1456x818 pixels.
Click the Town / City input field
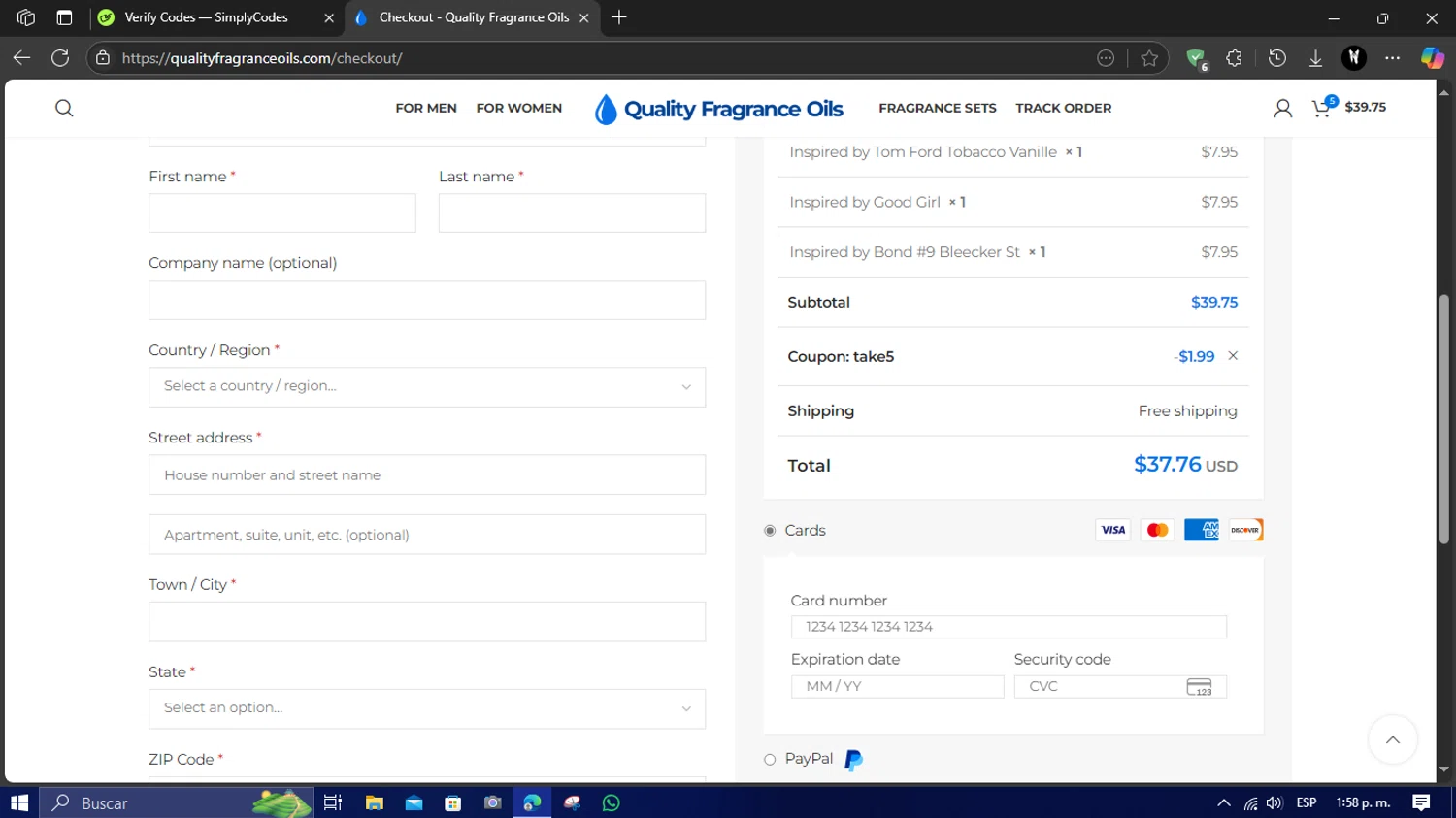coord(427,621)
